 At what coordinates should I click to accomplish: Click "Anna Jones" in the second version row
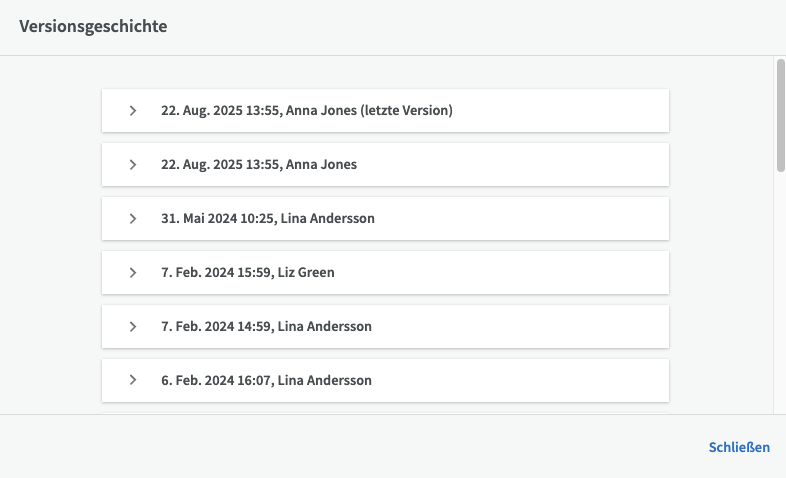click(321, 165)
